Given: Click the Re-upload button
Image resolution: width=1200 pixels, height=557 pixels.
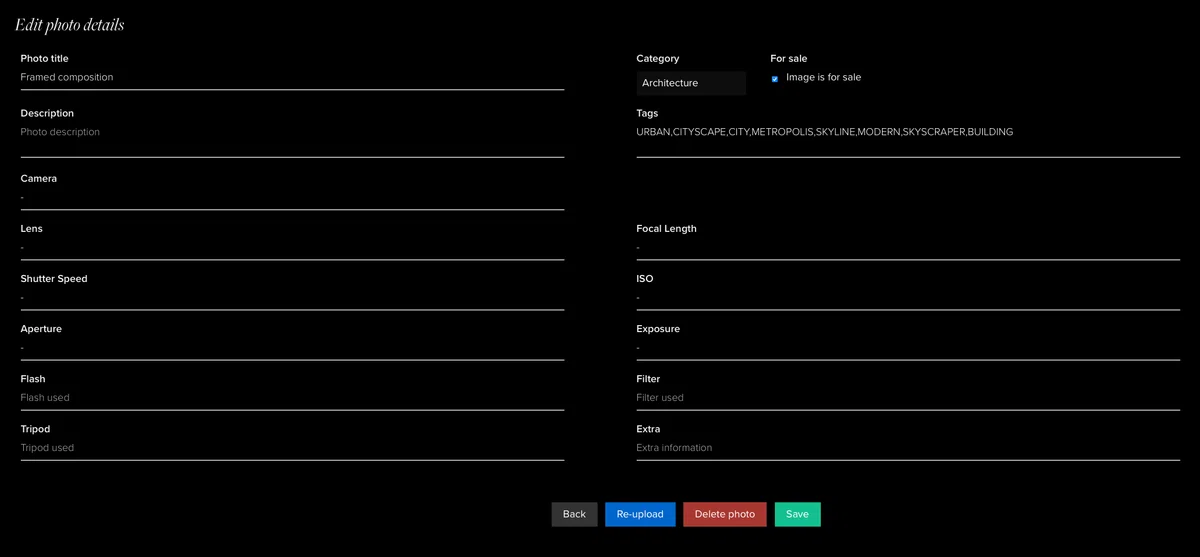Looking at the screenshot, I should point(640,514).
